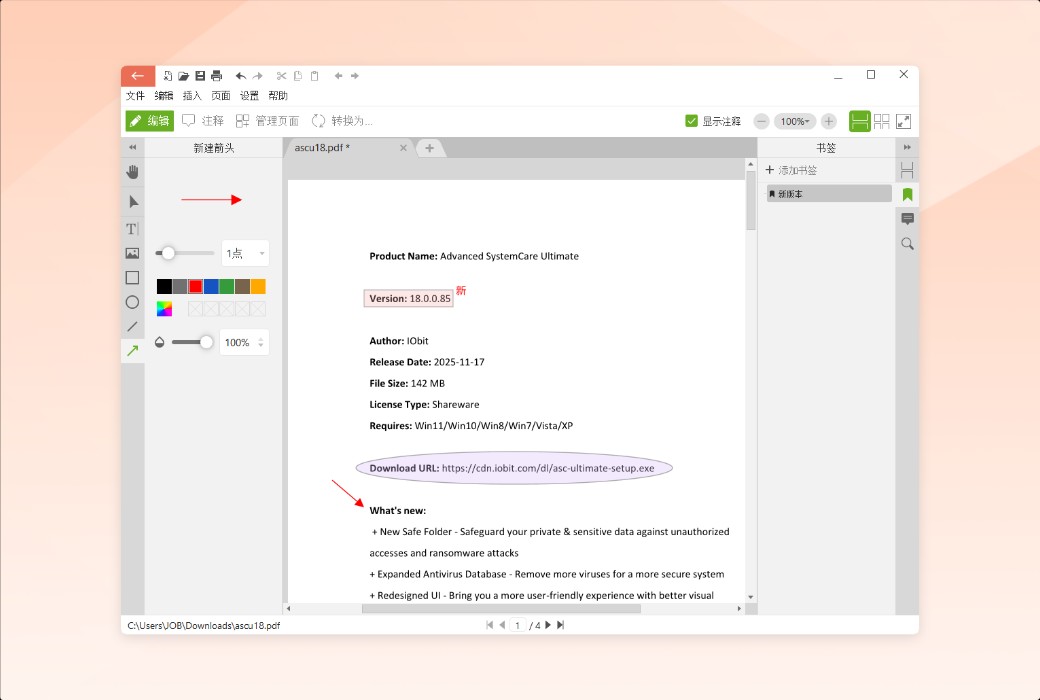Open the comments panel in right sidebar
The height and width of the screenshot is (700, 1040).
pos(907,218)
